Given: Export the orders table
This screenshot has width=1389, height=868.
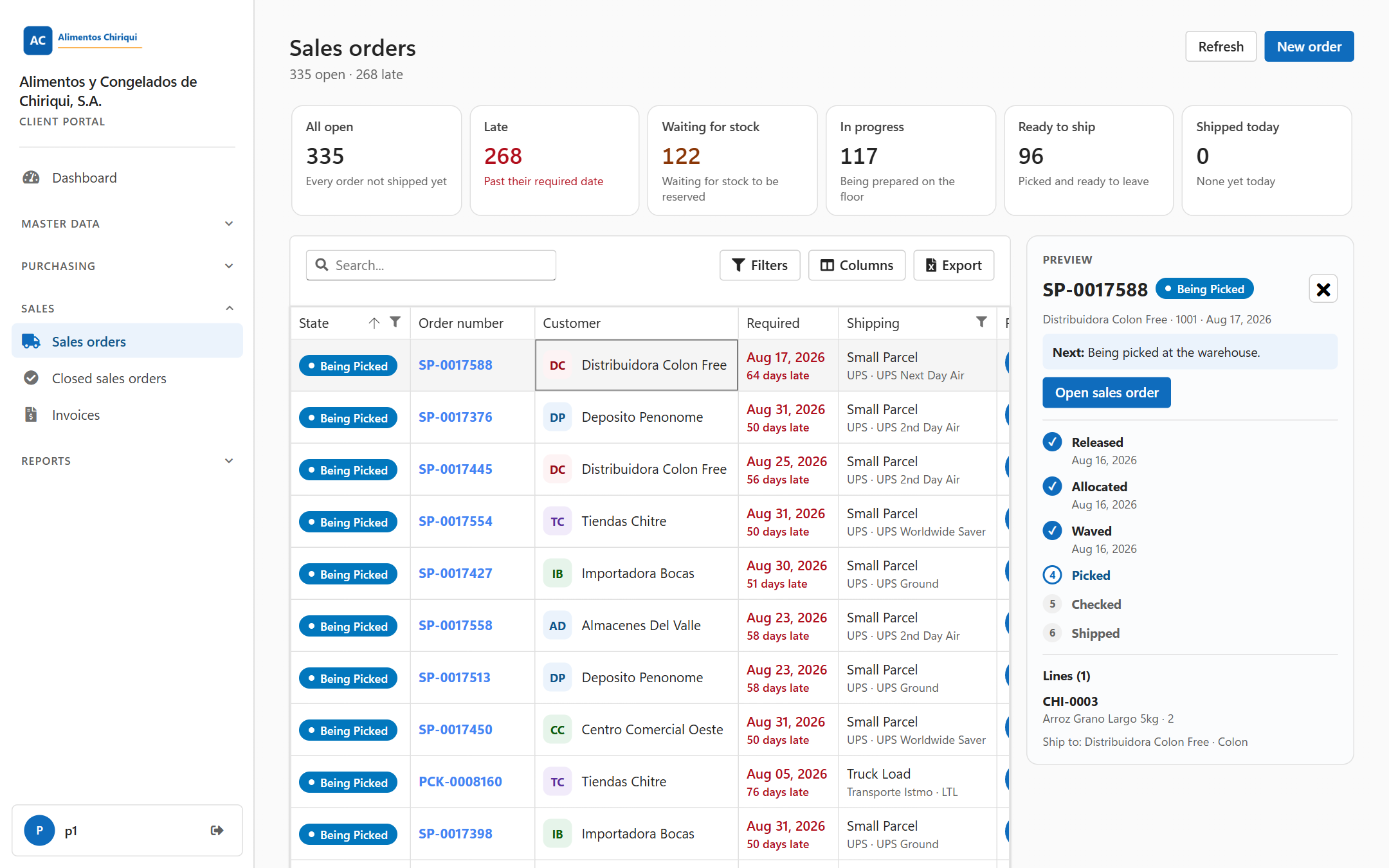Looking at the screenshot, I should tap(954, 265).
